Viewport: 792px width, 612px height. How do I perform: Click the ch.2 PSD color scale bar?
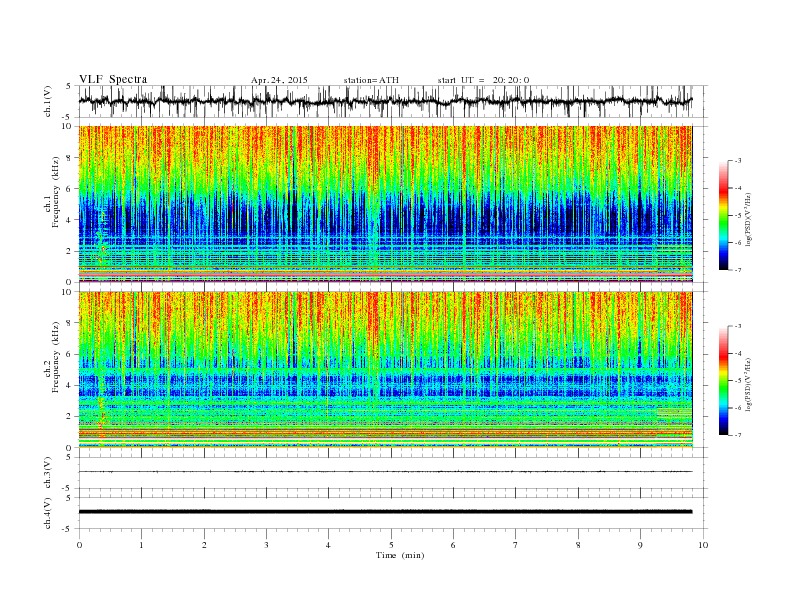[723, 381]
